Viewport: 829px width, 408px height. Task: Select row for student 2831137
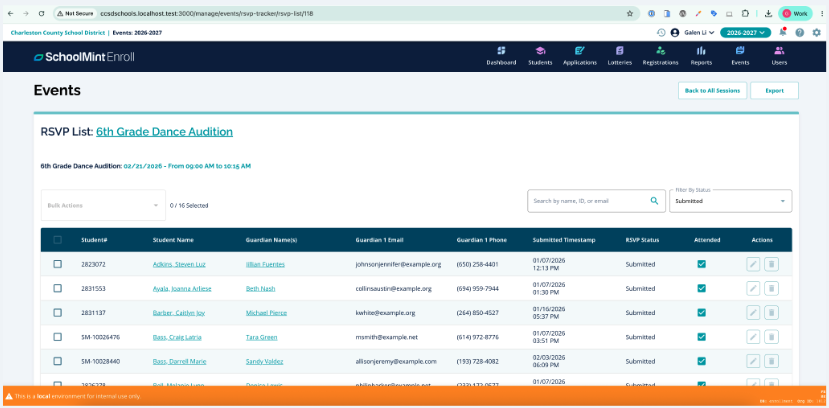[58, 313]
